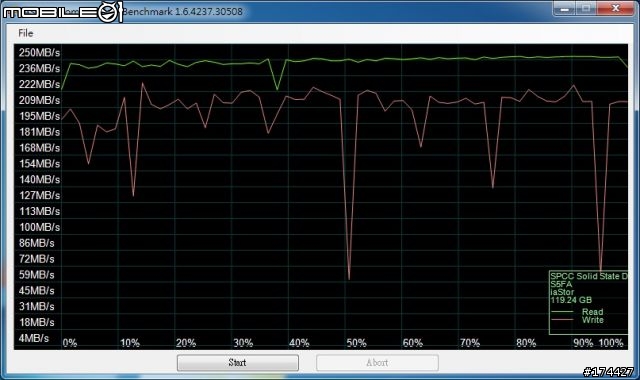Click the 18MB/s axis label

(36, 322)
